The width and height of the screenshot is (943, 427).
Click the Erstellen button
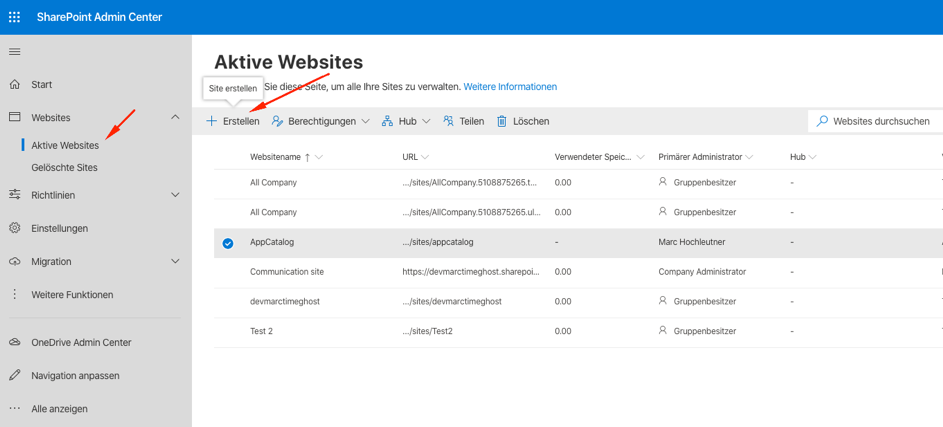tap(233, 121)
